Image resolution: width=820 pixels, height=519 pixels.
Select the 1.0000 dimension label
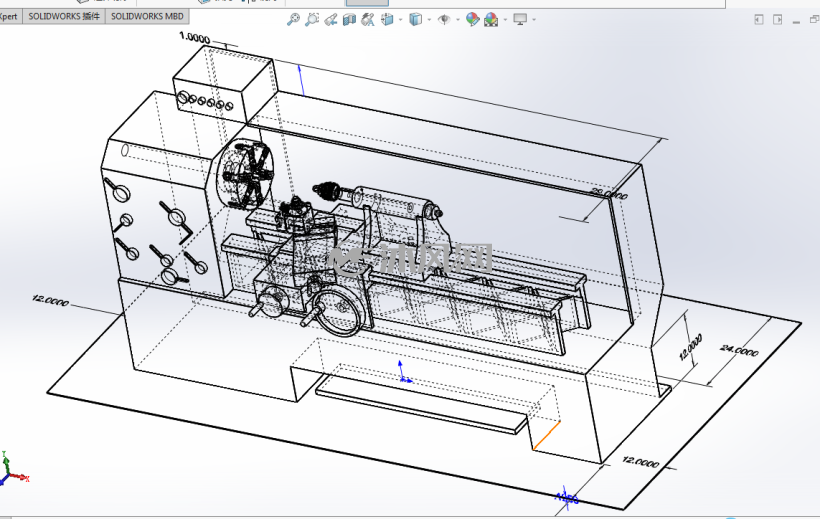(x=194, y=37)
